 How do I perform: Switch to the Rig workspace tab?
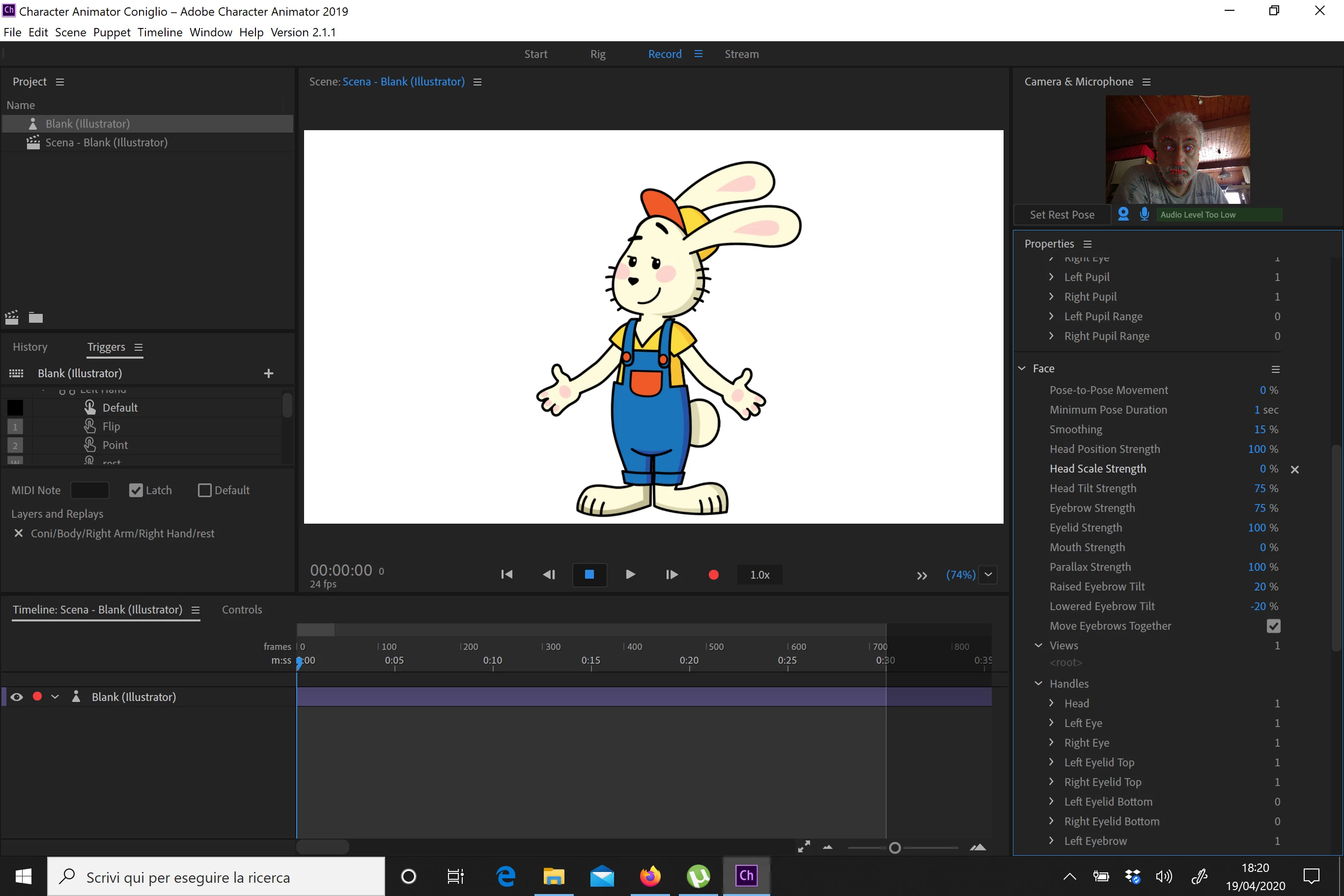(x=598, y=54)
